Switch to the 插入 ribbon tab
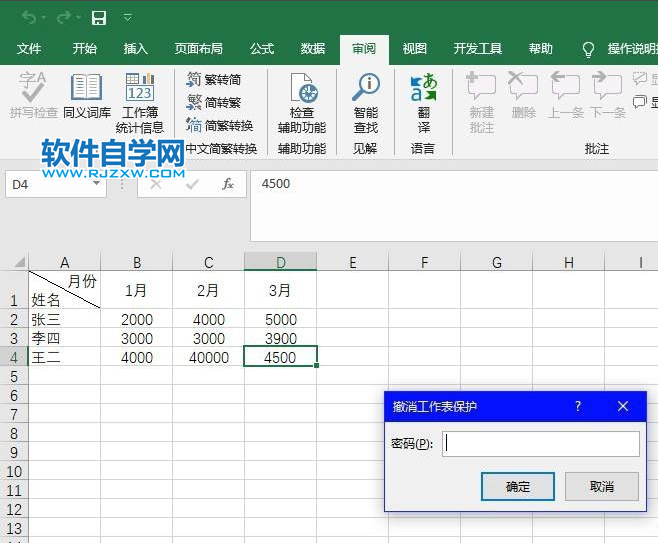Viewport: 658px width, 543px height. point(136,49)
